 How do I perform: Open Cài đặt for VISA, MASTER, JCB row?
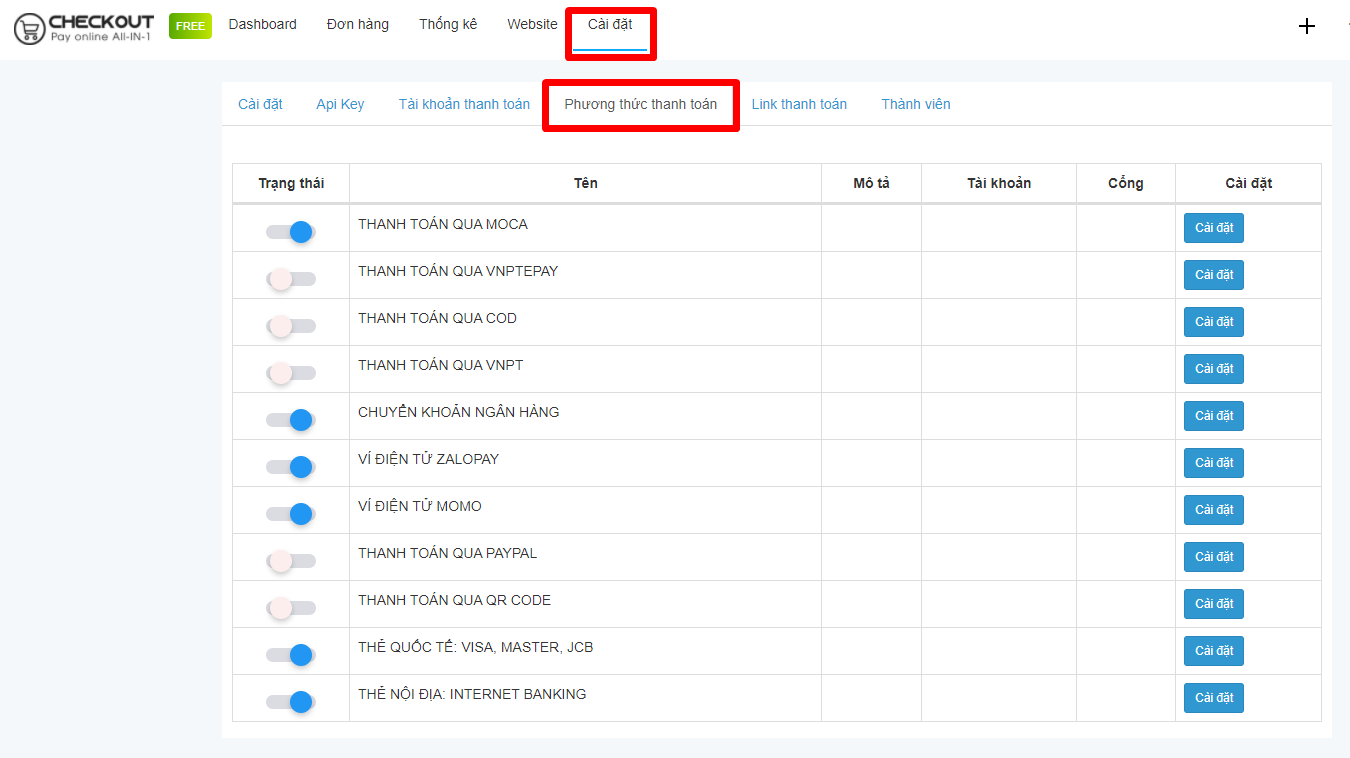(x=1214, y=651)
